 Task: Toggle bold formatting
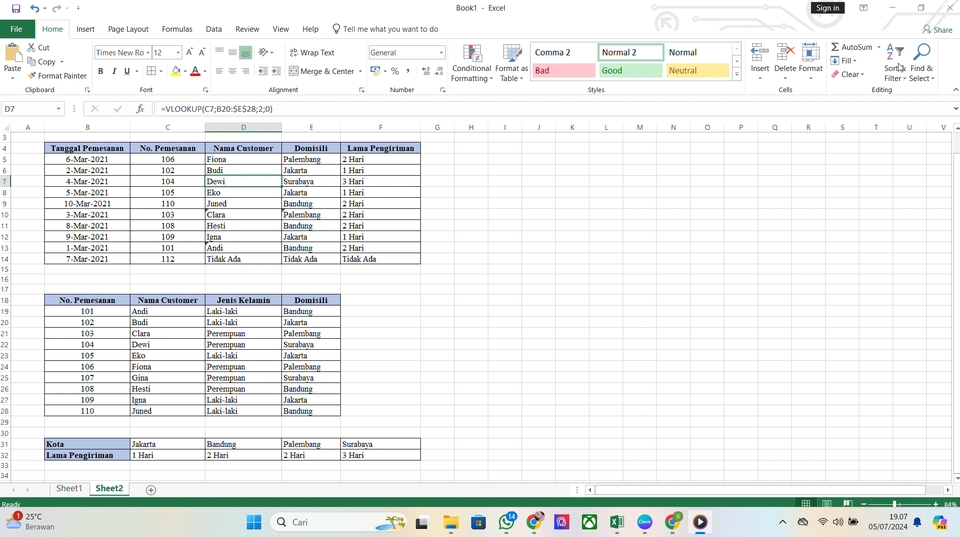tap(100, 71)
